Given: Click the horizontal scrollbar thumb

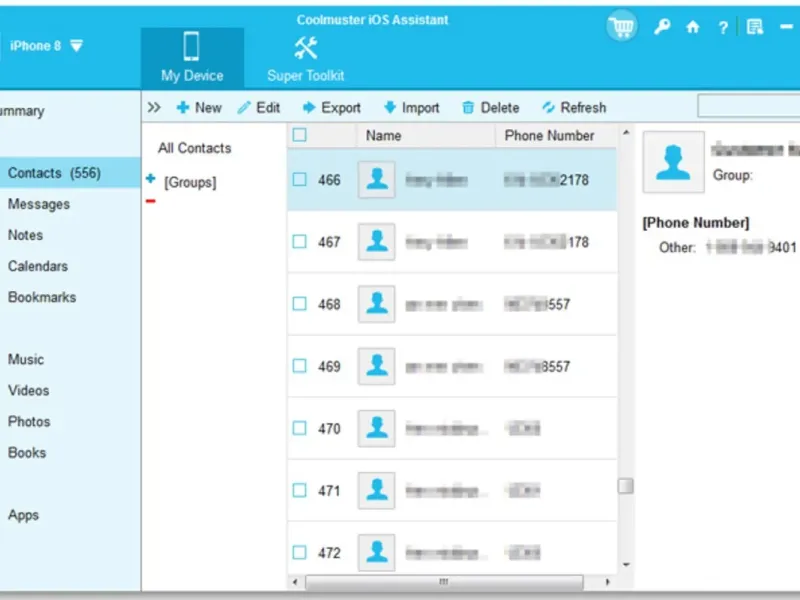Looking at the screenshot, I should coord(444,582).
